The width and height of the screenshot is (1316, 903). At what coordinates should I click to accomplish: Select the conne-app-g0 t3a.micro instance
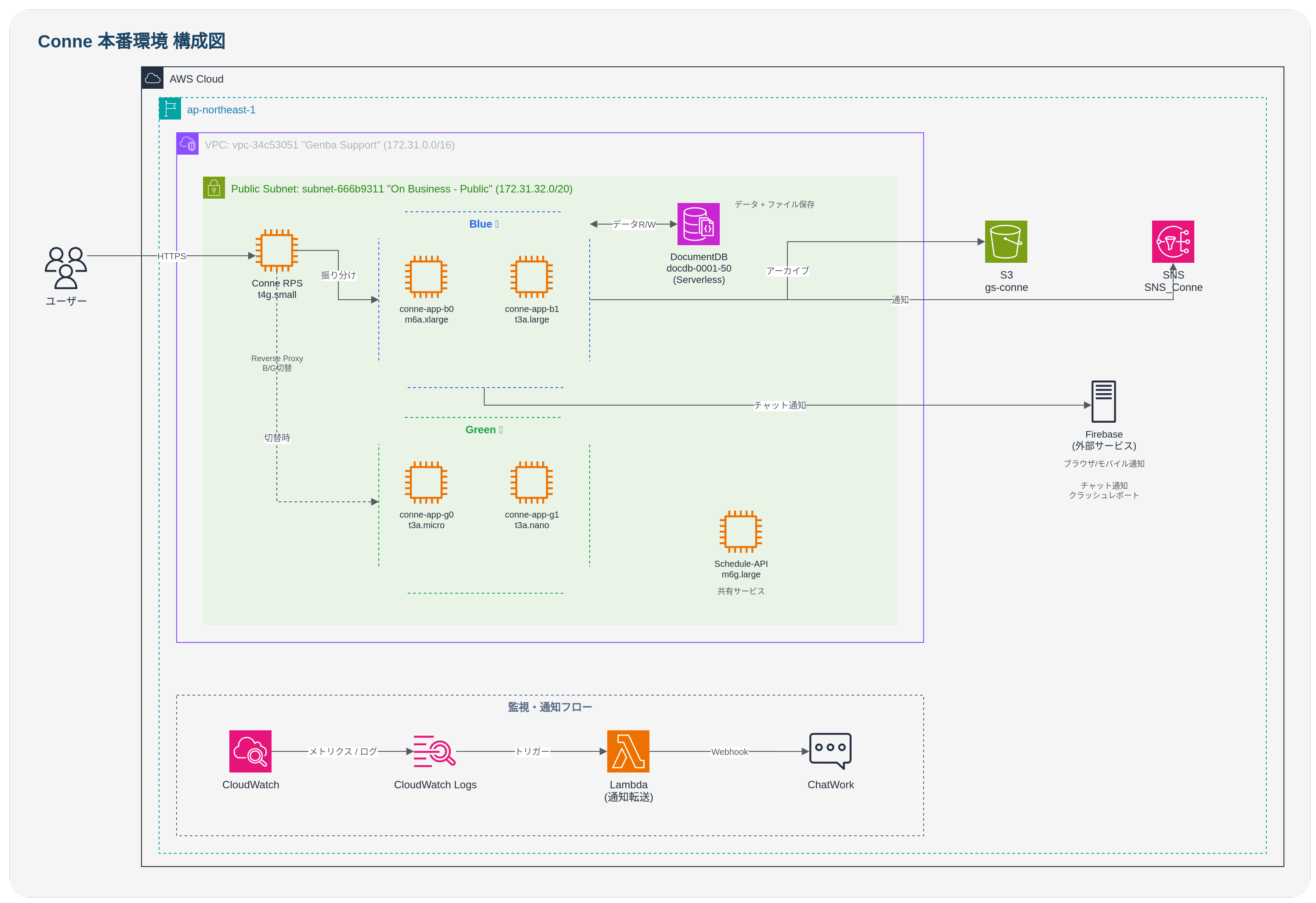pos(426,482)
